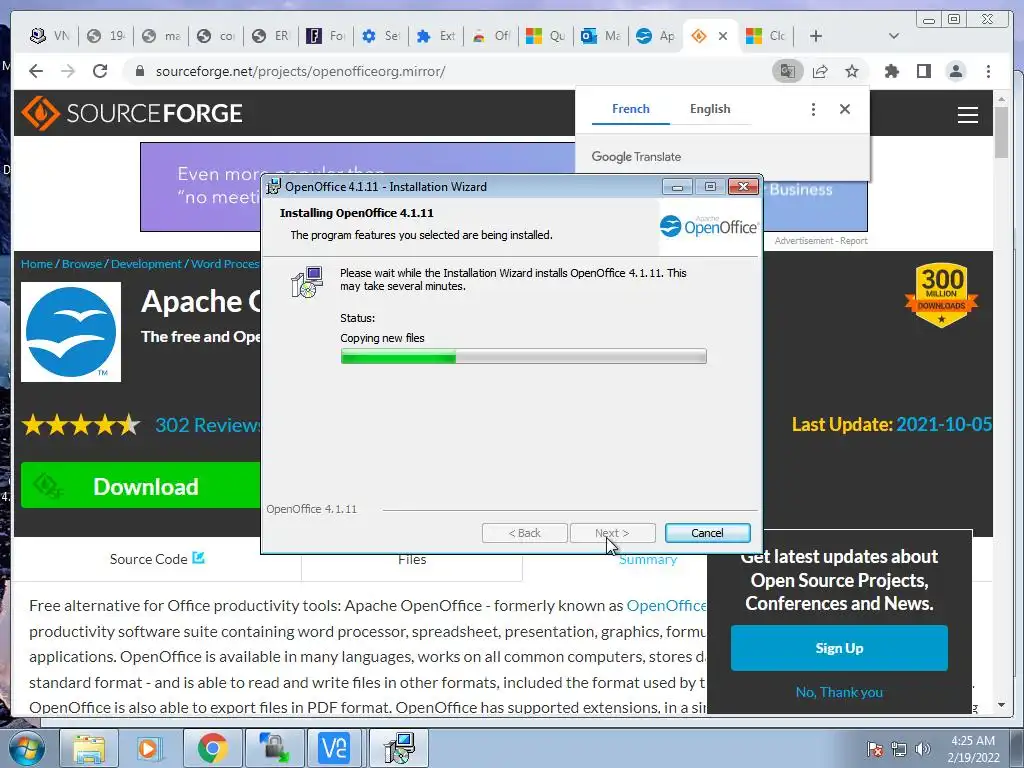Open the Development breadcrumb link
The width and height of the screenshot is (1024, 768).
point(146,264)
